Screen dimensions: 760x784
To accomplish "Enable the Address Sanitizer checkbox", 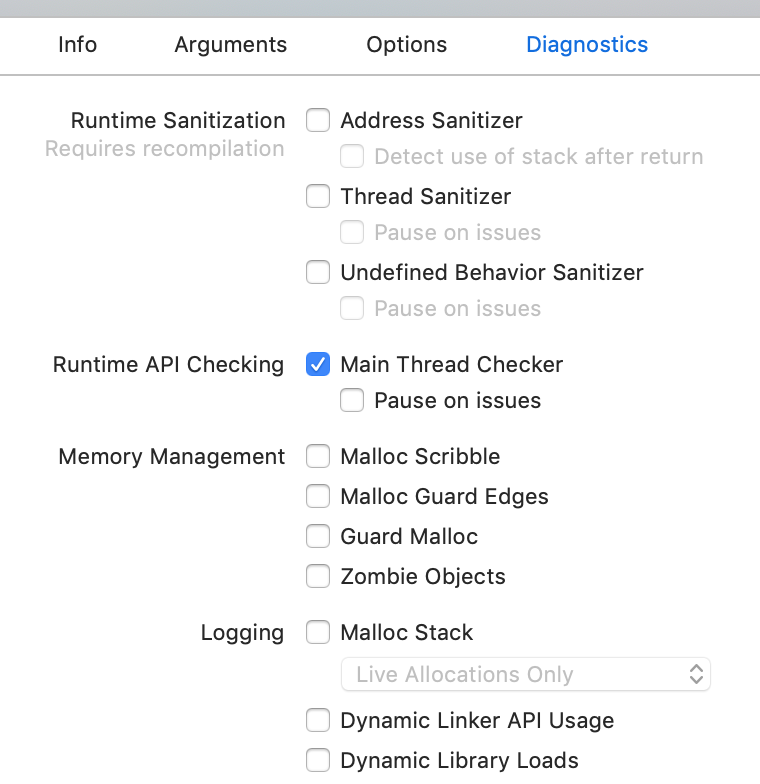I will click(318, 120).
